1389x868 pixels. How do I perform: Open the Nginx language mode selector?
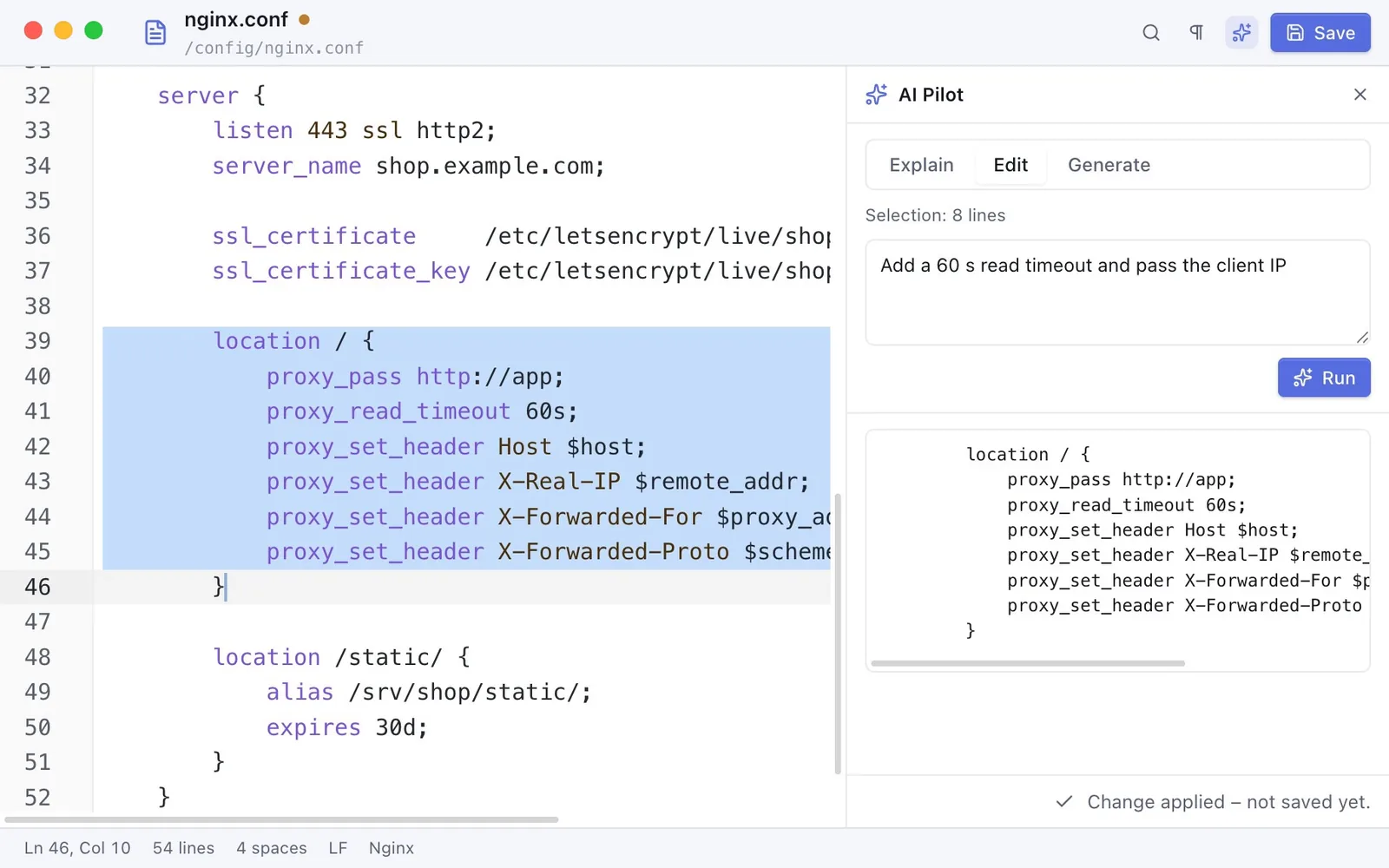point(392,848)
